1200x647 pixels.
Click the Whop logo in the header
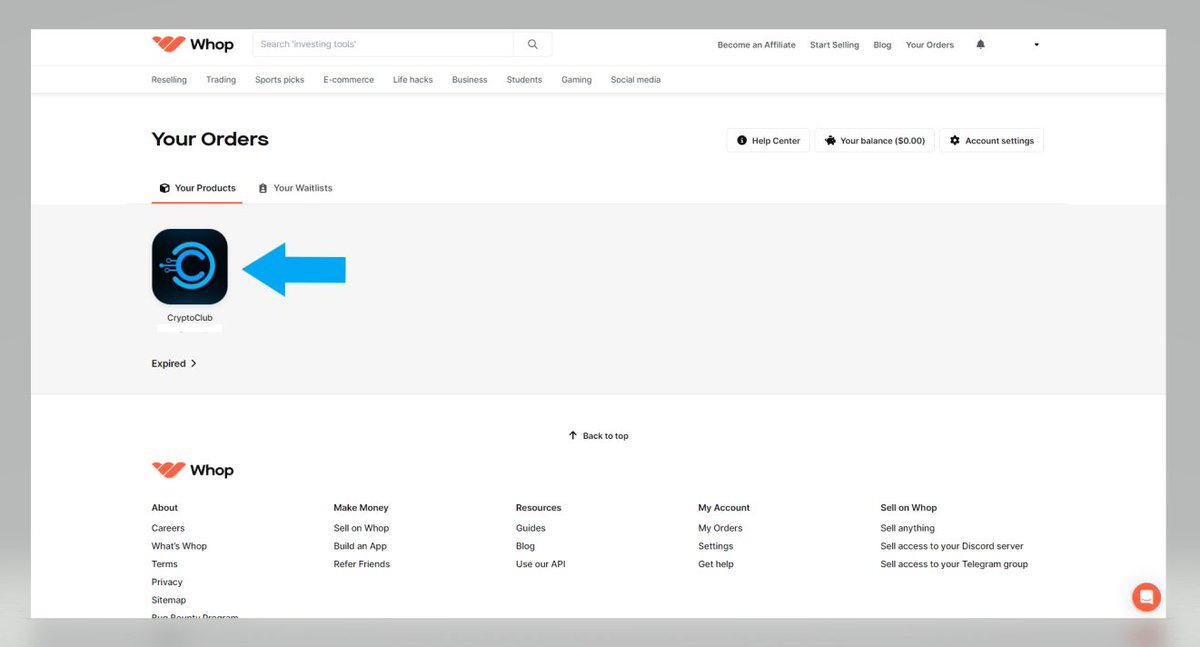192,44
